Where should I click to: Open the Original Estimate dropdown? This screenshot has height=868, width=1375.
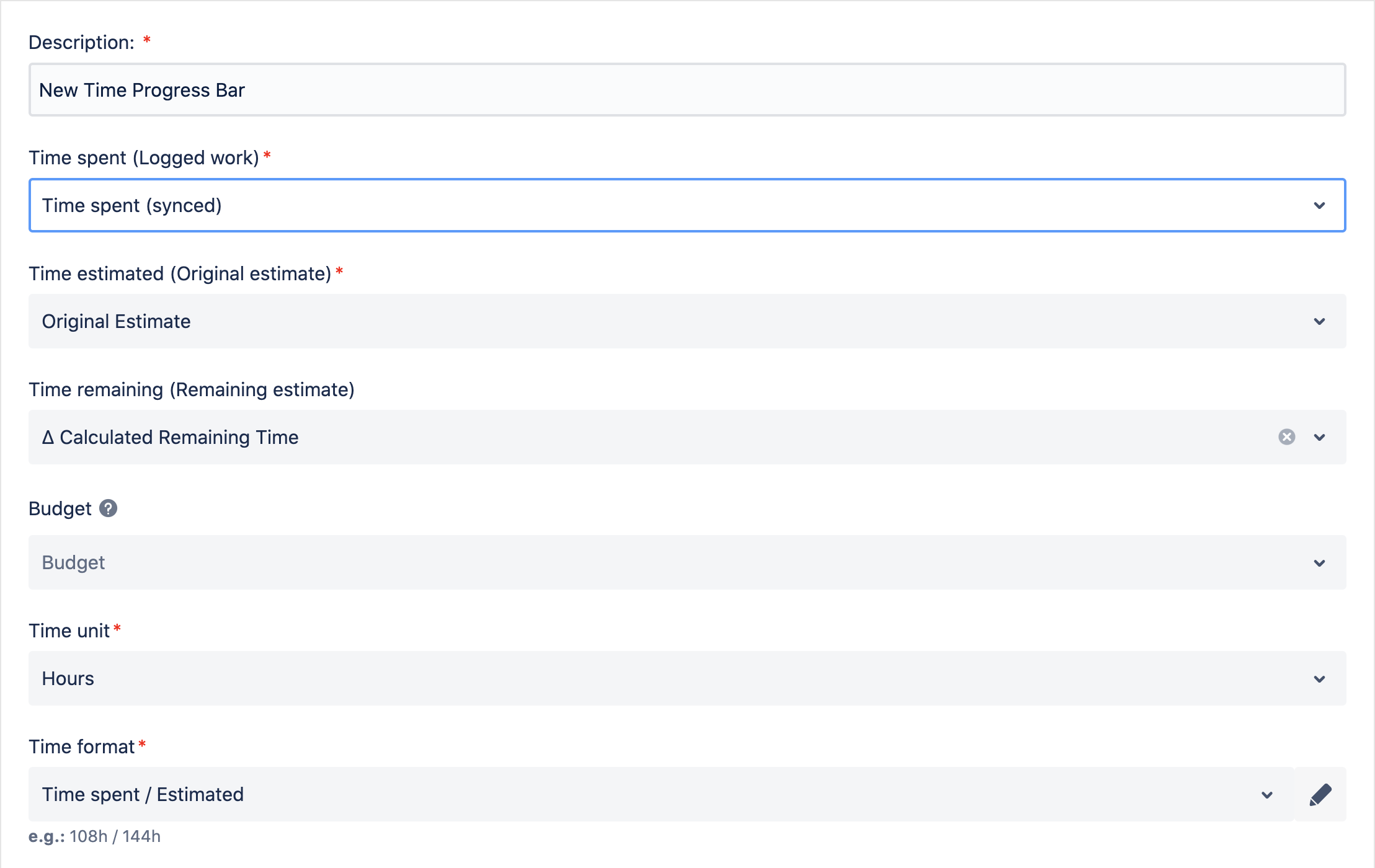(x=620, y=321)
